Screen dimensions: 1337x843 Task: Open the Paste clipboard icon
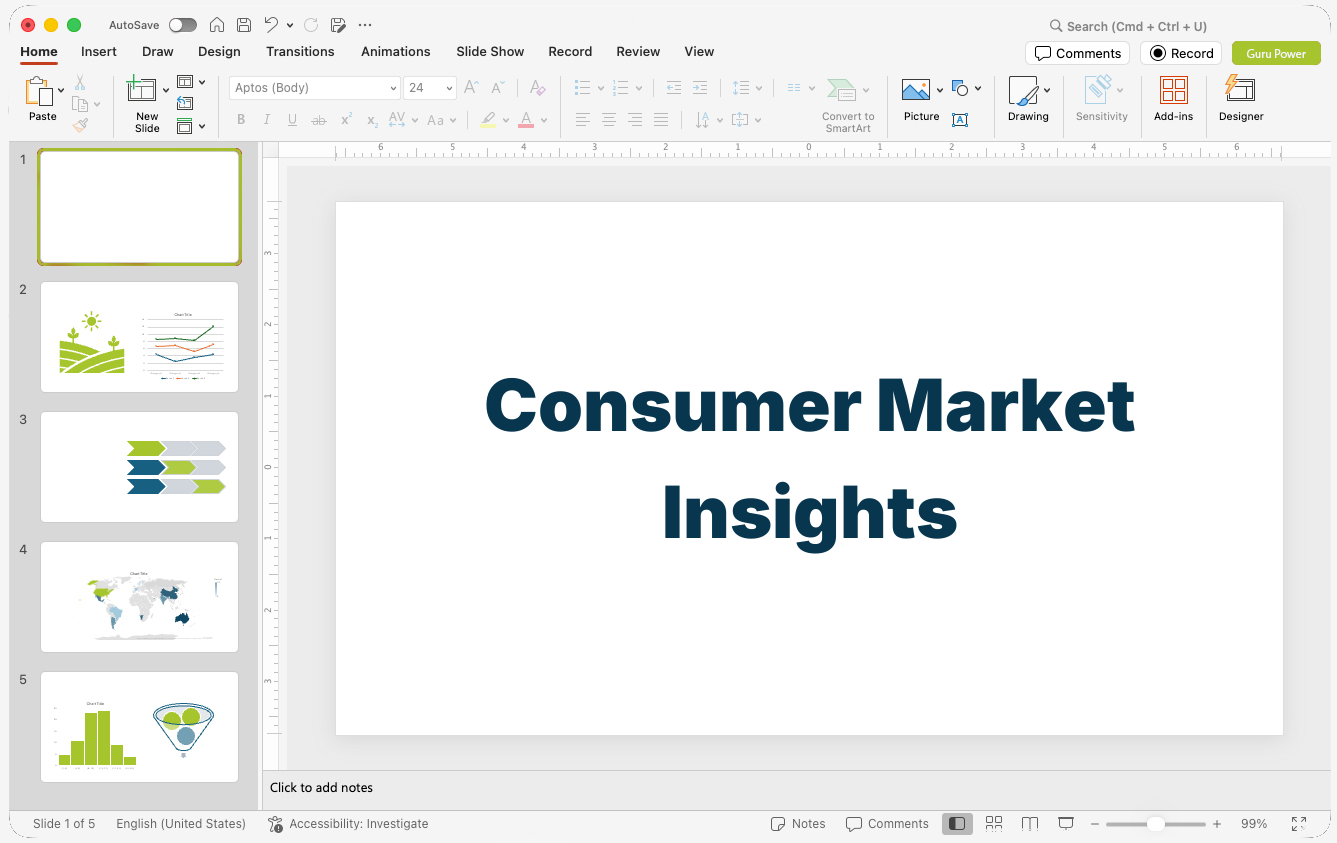[39, 92]
